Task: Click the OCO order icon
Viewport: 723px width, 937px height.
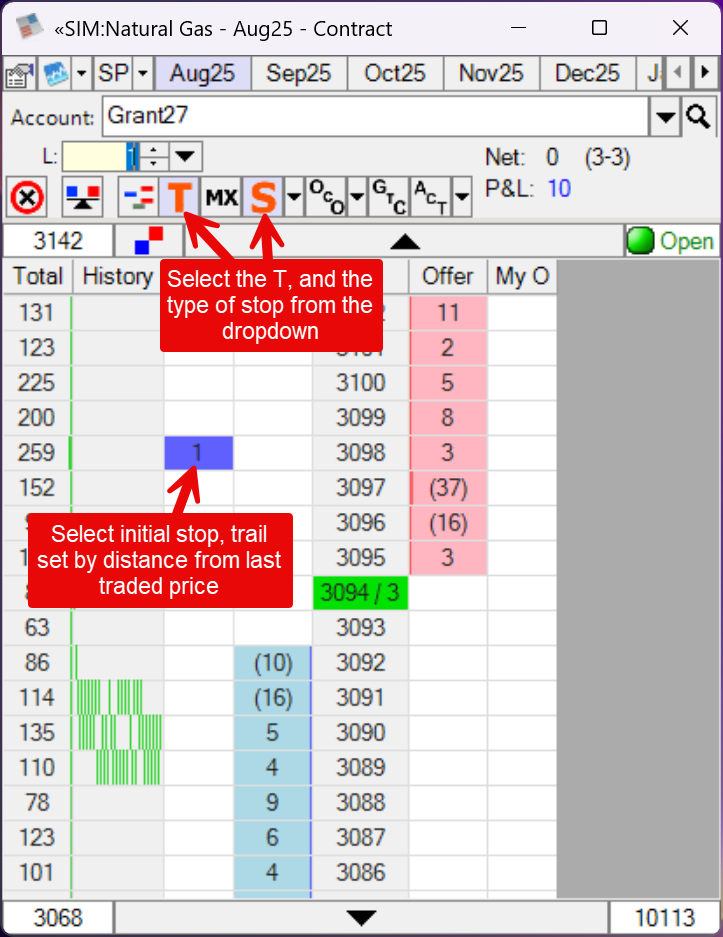Action: coord(323,197)
